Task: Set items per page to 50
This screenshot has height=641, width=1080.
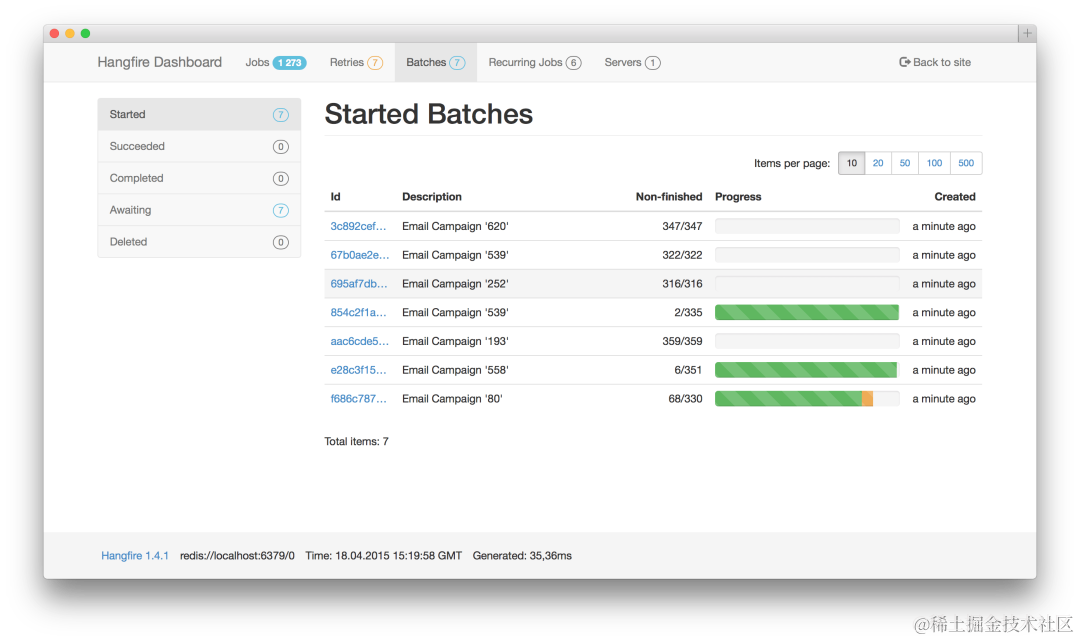Action: point(905,163)
